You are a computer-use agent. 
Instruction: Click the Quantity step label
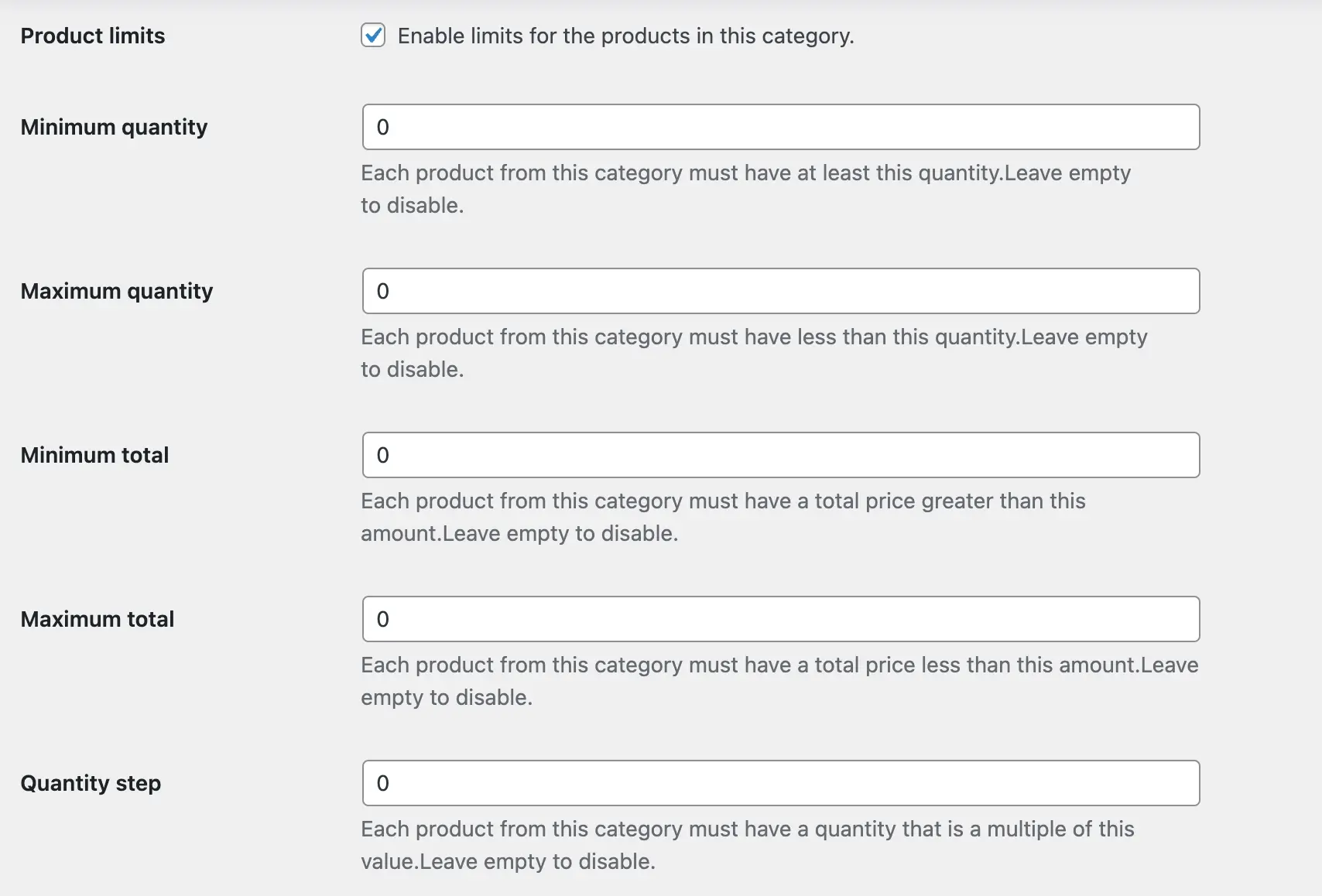pyautogui.click(x=91, y=783)
